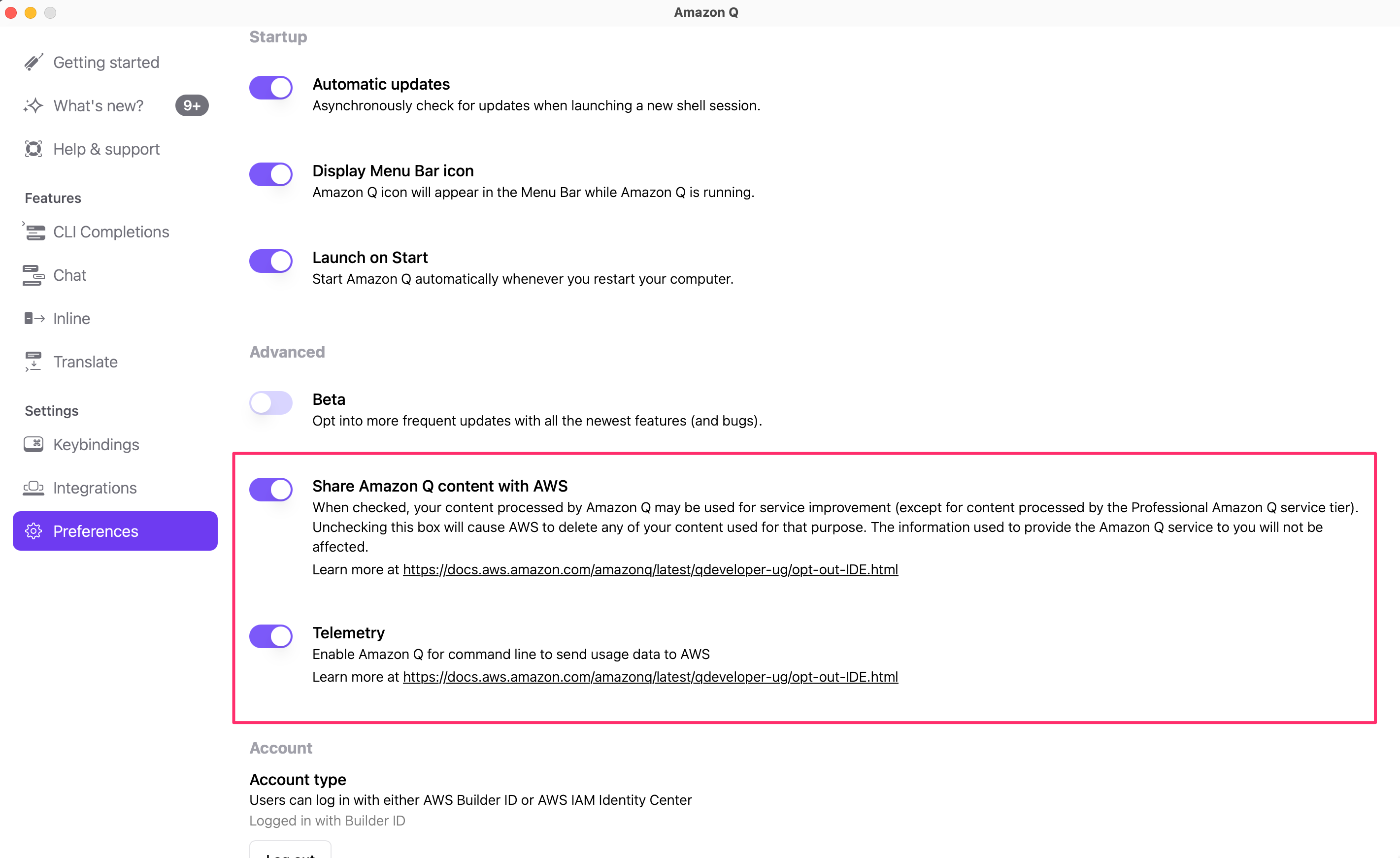This screenshot has width=1400, height=858.
Task: Click the Display Menu Bar icon label
Action: [x=393, y=170]
